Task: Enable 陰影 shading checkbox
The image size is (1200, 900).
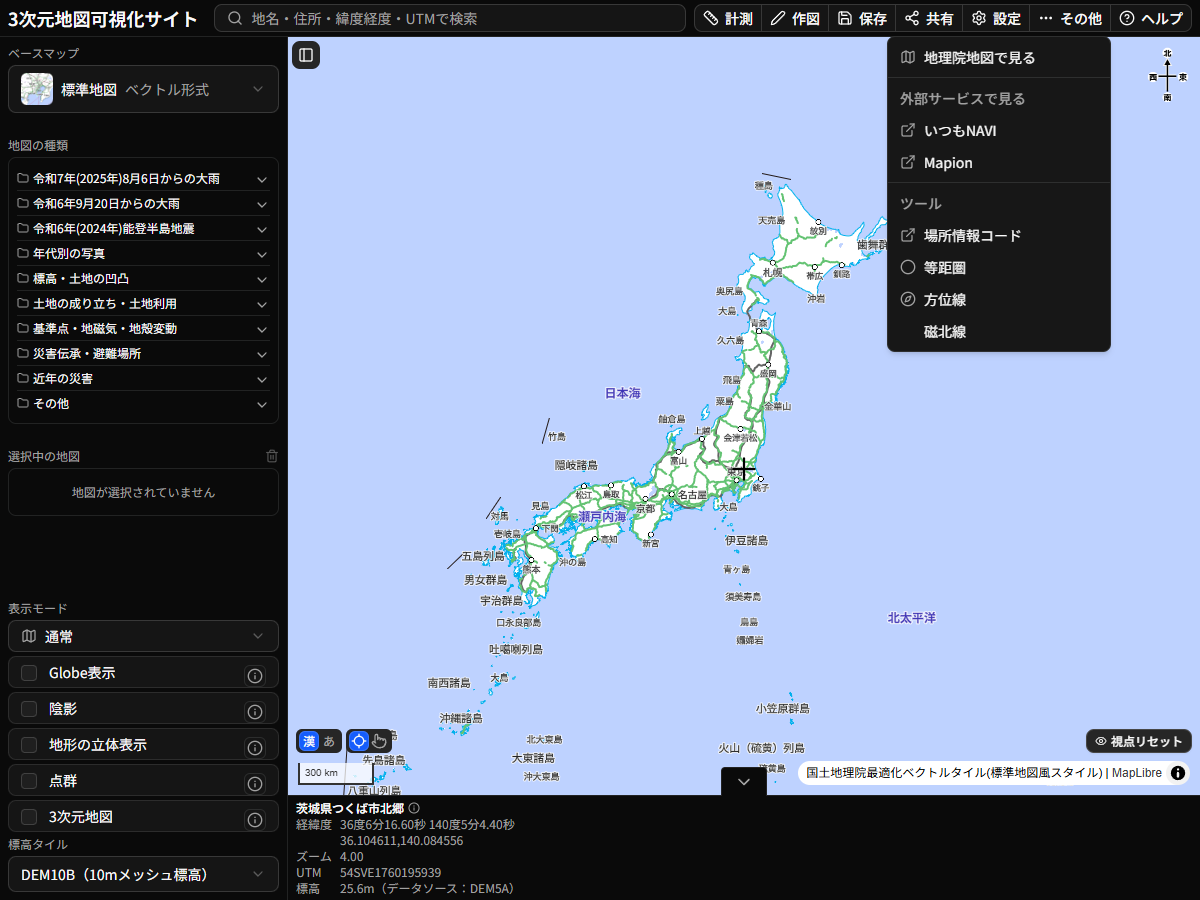Action: pyautogui.click(x=29, y=709)
